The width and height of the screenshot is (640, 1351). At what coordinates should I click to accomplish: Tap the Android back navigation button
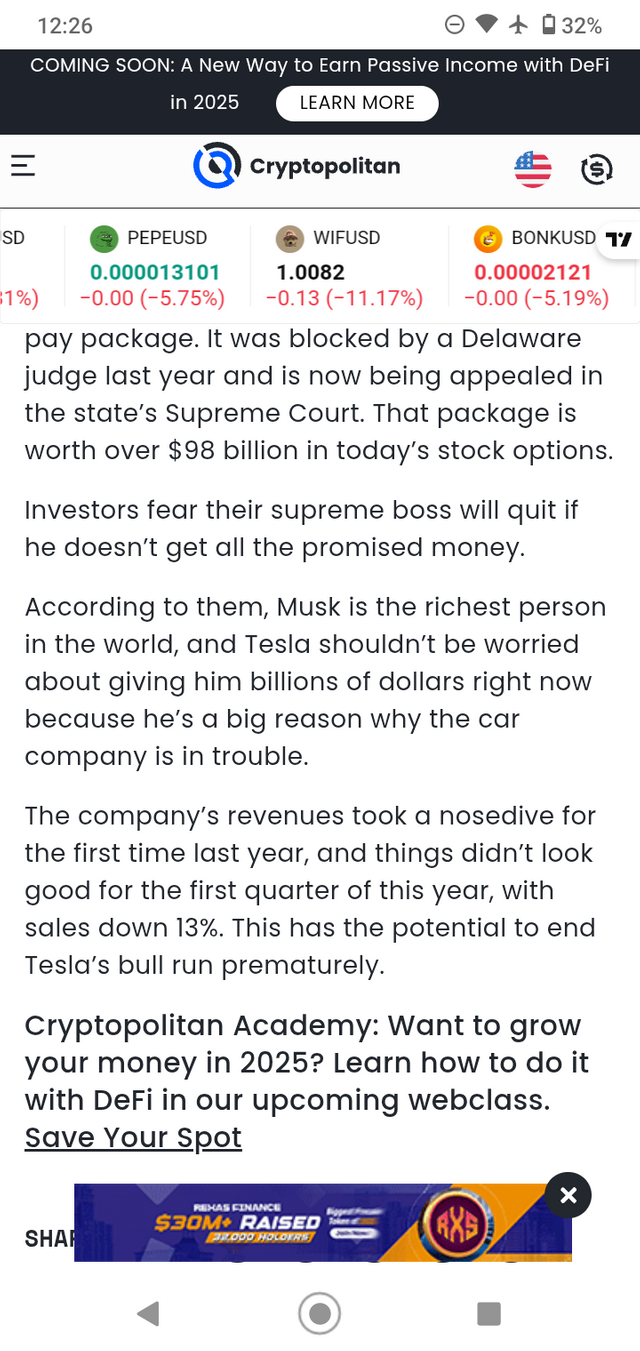tap(148, 1313)
